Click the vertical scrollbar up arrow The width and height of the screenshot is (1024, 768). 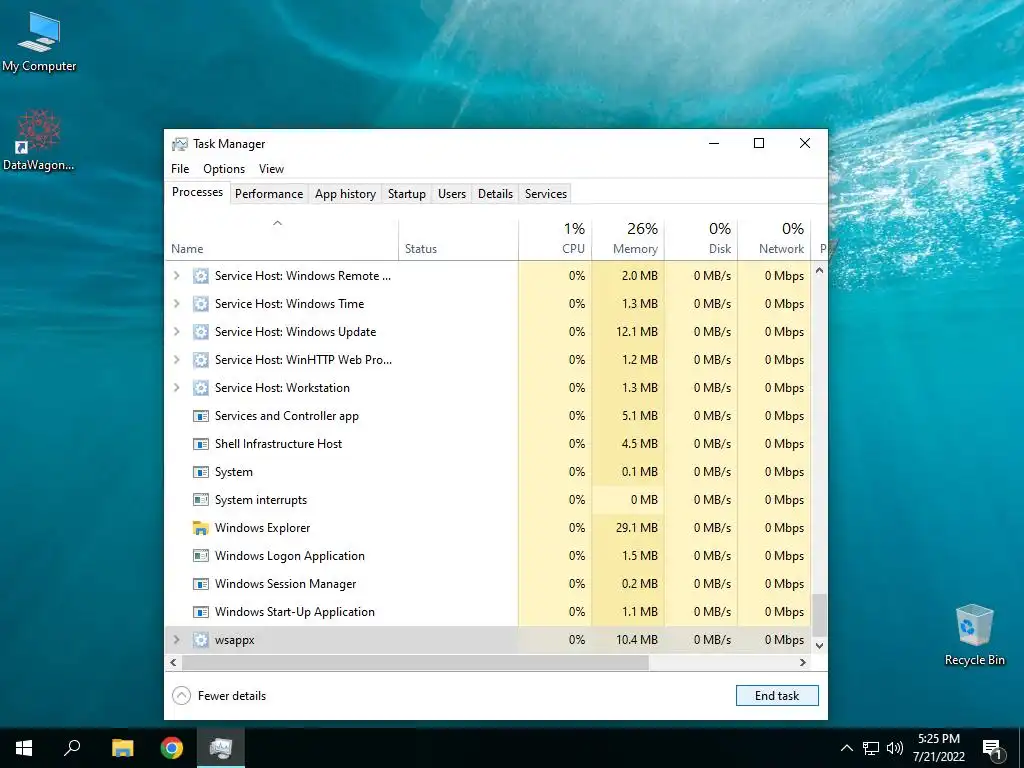pos(820,270)
